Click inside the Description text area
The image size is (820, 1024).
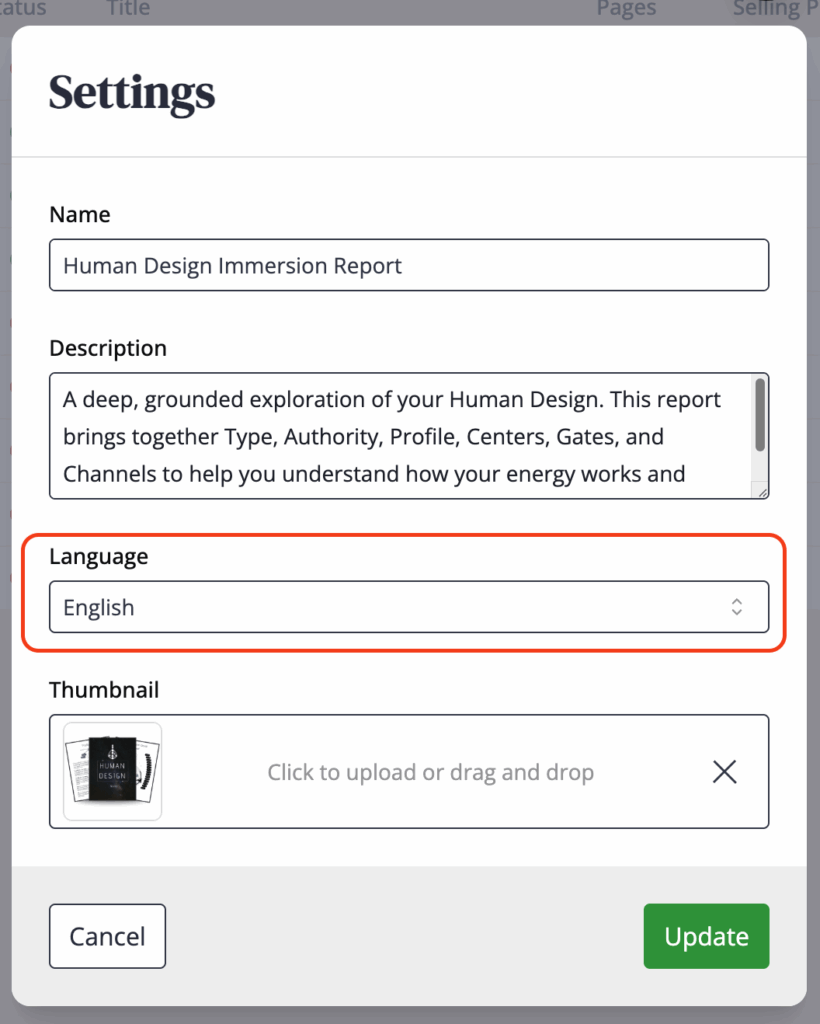[400, 436]
